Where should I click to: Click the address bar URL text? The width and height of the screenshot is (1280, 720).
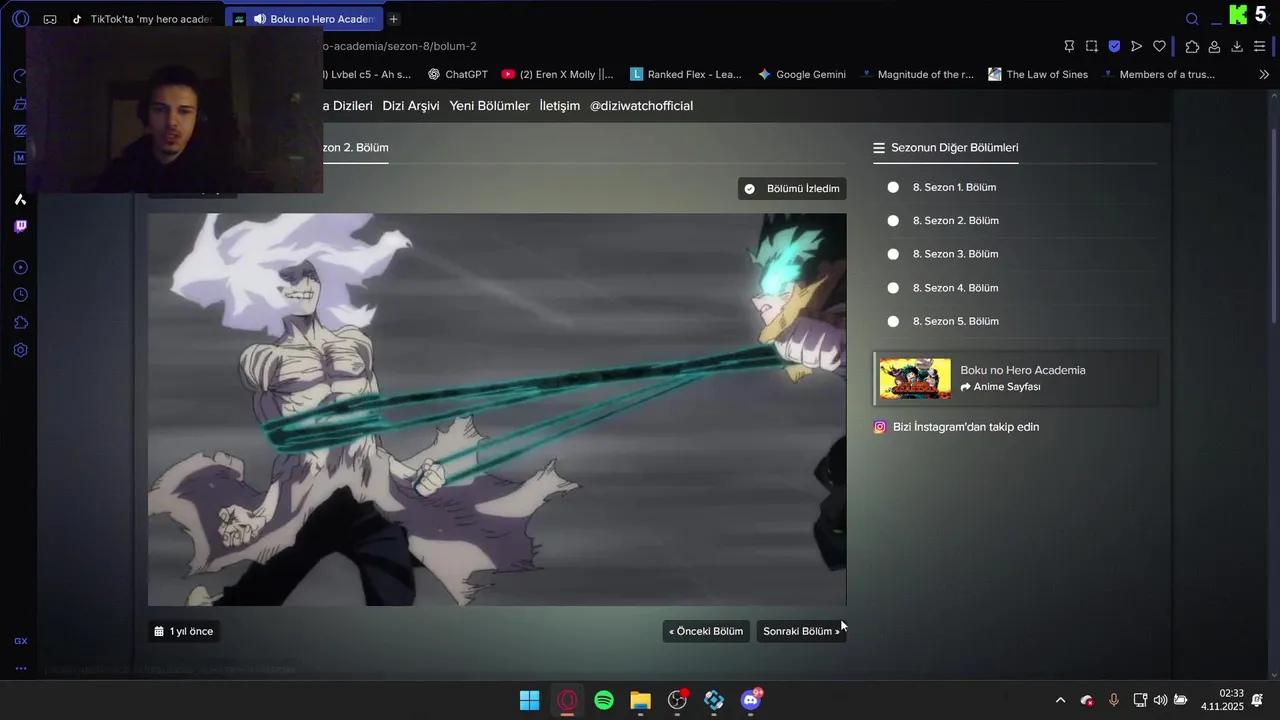[400, 46]
